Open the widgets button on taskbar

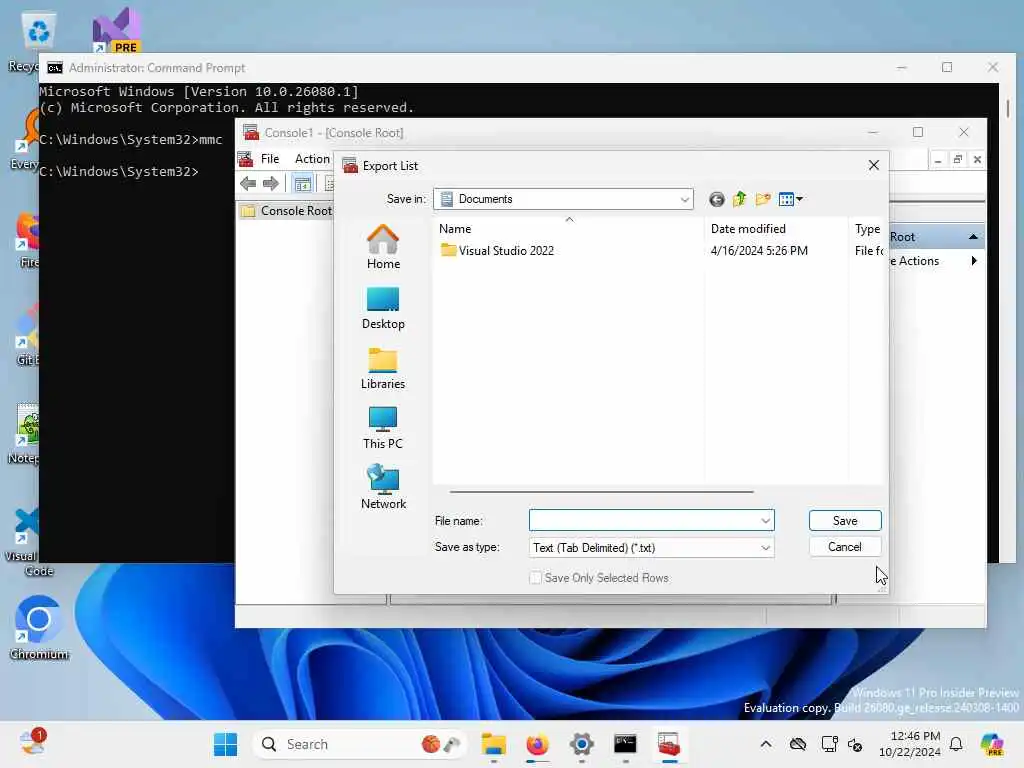[31, 743]
